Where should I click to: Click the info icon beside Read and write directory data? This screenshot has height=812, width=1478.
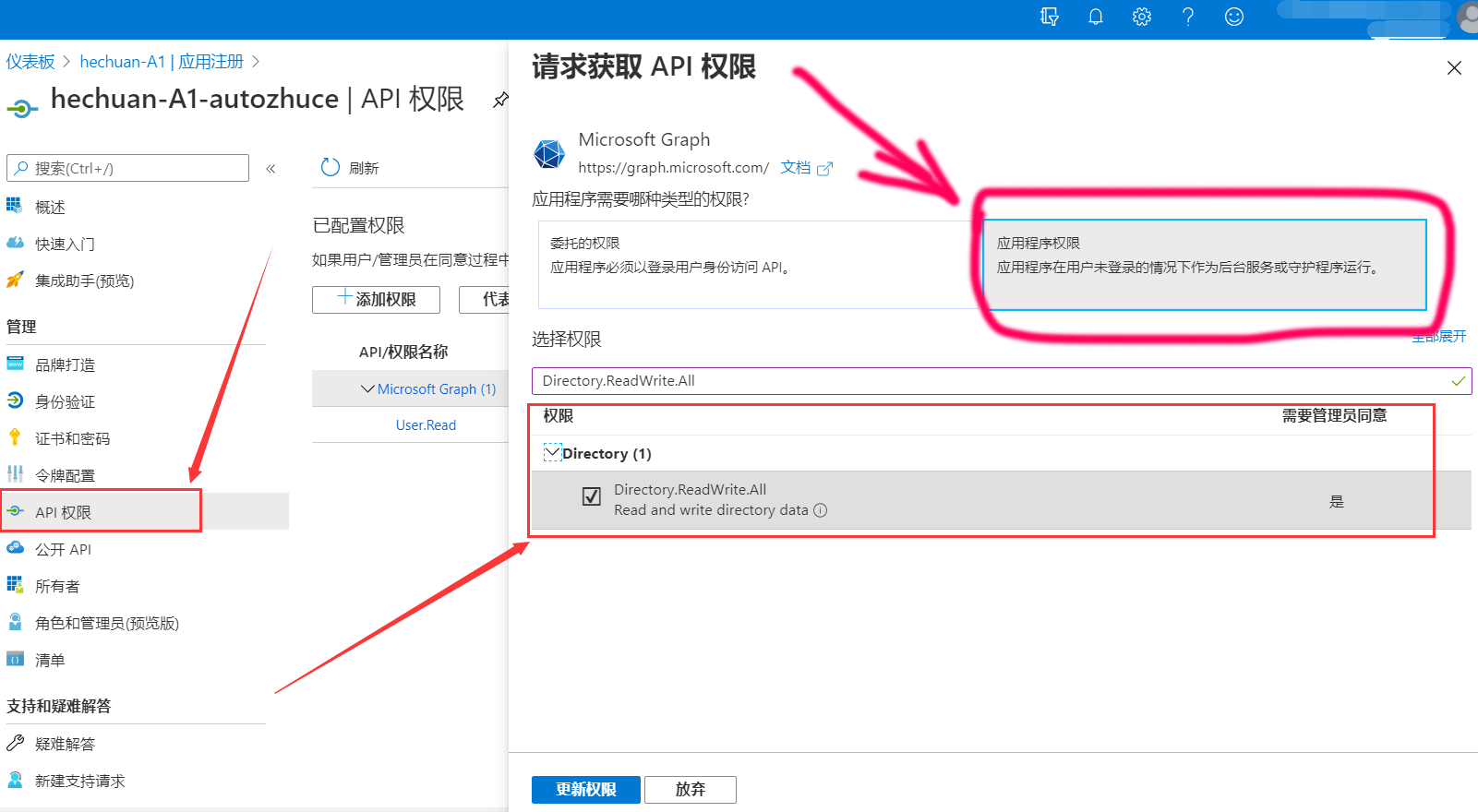(x=820, y=510)
